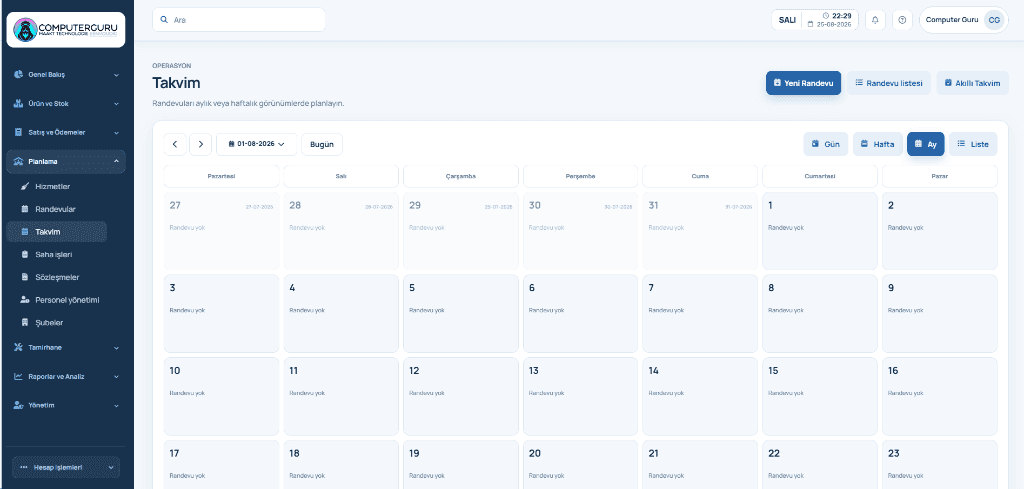1024x489 pixels.
Task: Click the Saha işleri clipboard icon
Action: tap(25, 255)
